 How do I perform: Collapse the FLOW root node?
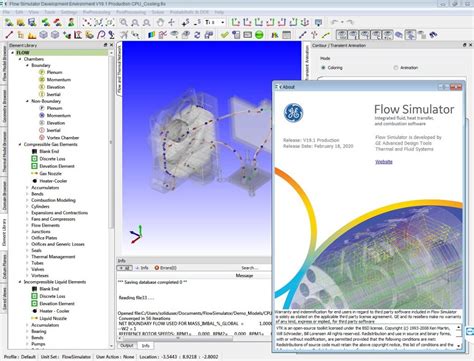click(13, 53)
